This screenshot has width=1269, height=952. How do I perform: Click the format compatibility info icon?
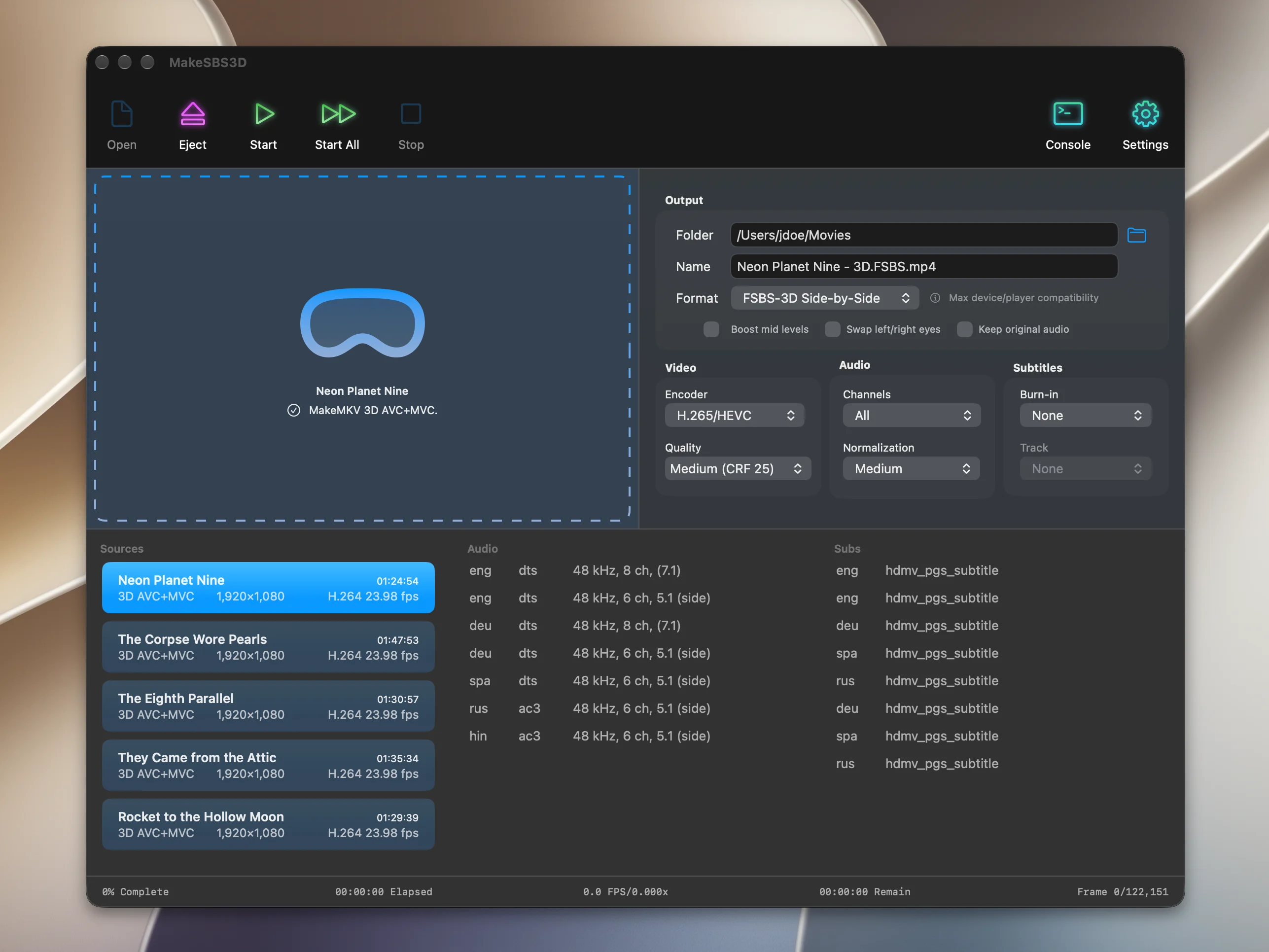[x=935, y=298]
